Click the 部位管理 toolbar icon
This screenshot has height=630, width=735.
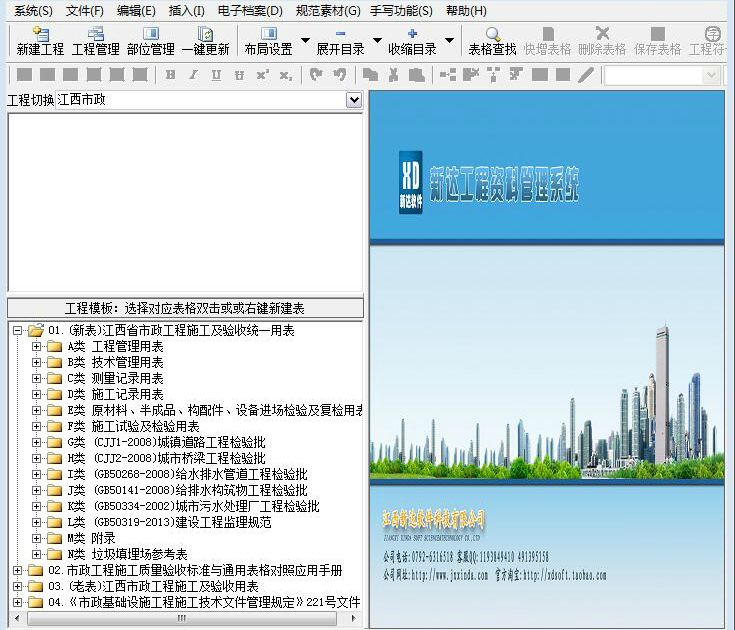(x=150, y=40)
